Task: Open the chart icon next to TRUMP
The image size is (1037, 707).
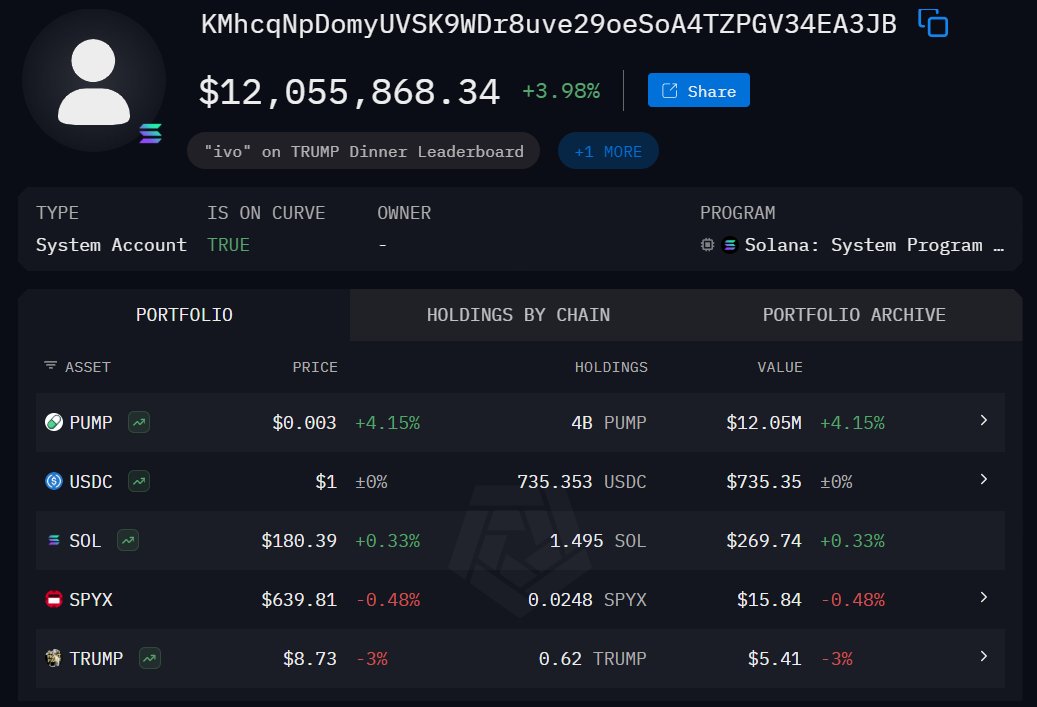Action: (150, 658)
